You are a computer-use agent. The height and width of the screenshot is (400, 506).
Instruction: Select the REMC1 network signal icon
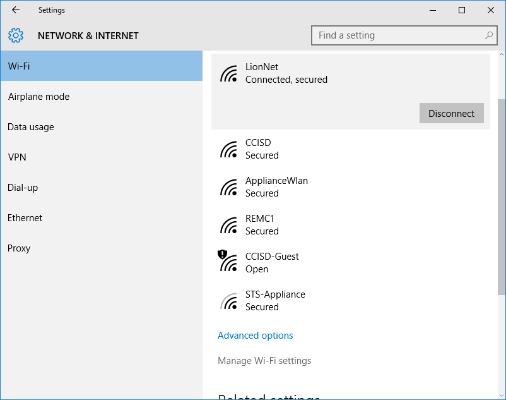[x=229, y=225]
